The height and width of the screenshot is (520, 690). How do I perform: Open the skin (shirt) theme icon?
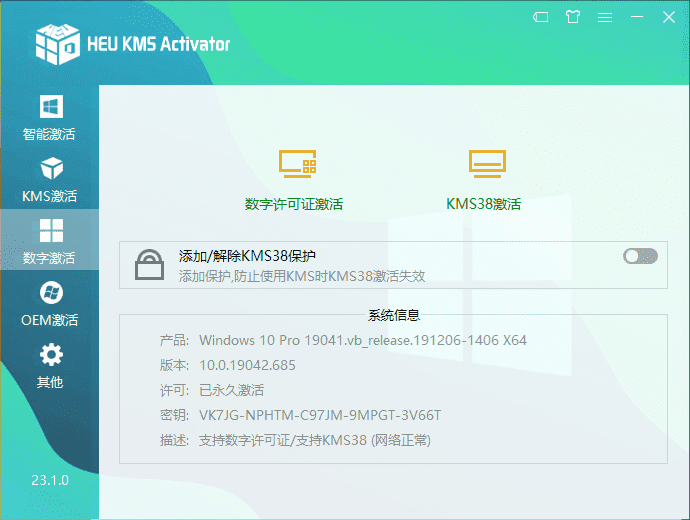[573, 17]
